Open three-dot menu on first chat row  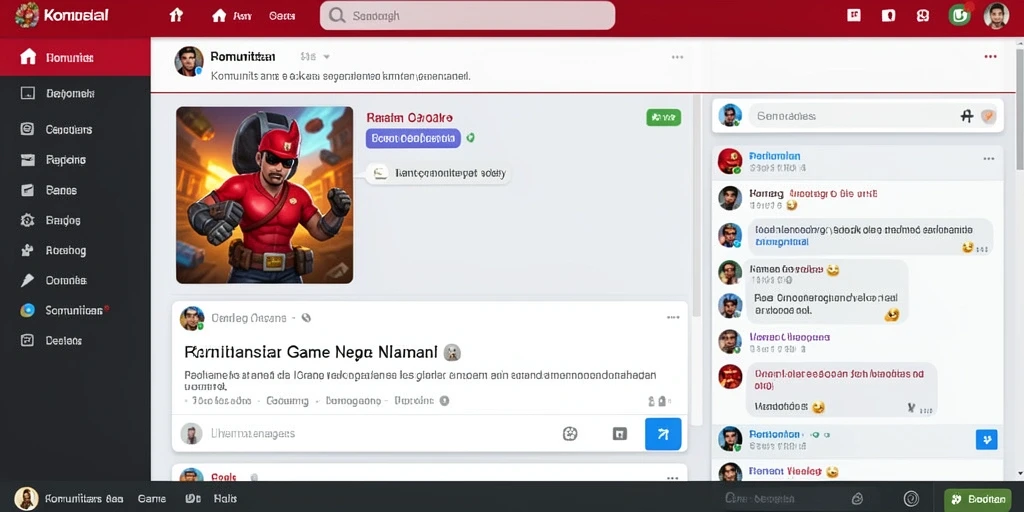point(989,159)
